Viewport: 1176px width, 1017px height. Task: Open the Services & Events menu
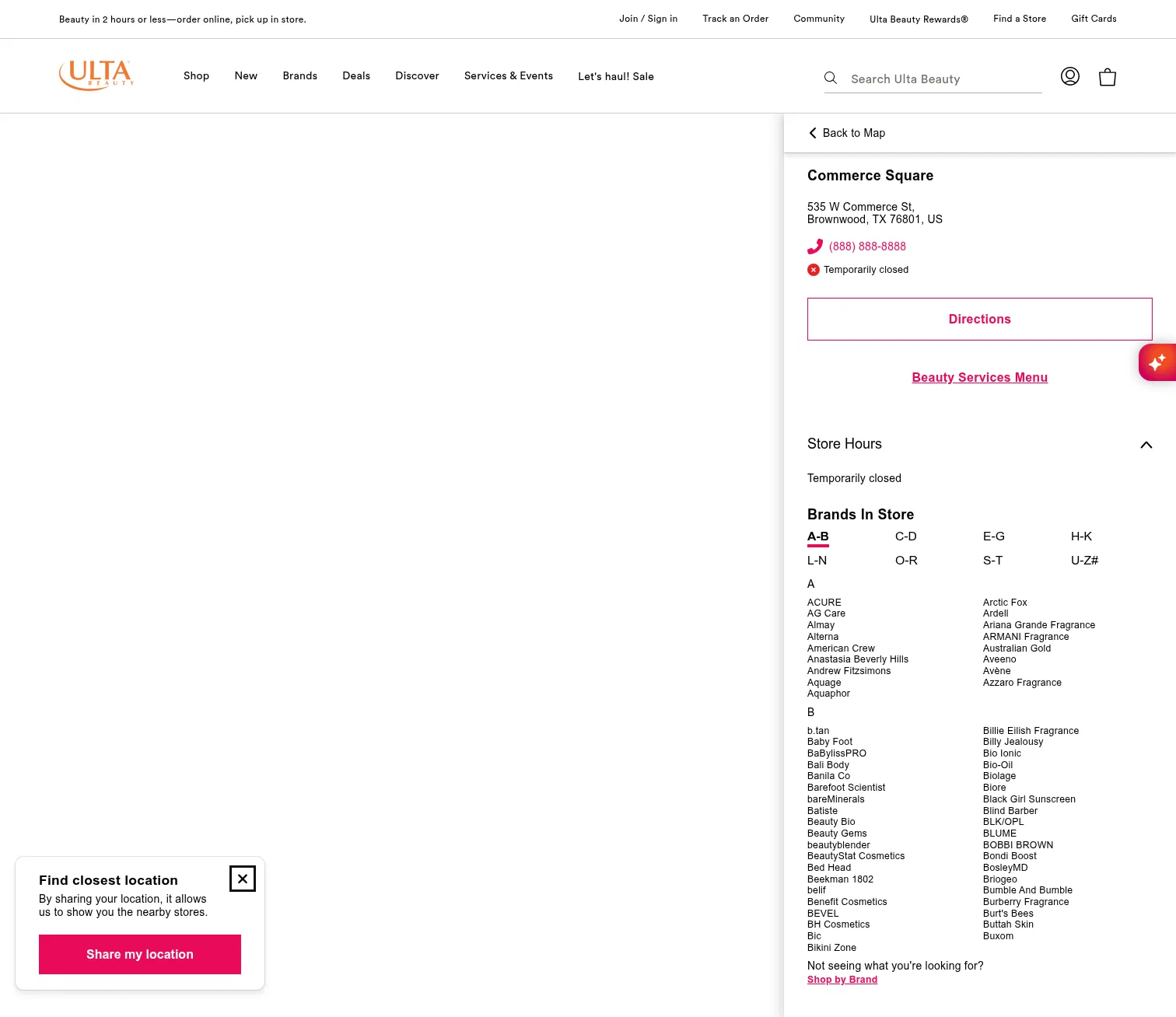509,76
